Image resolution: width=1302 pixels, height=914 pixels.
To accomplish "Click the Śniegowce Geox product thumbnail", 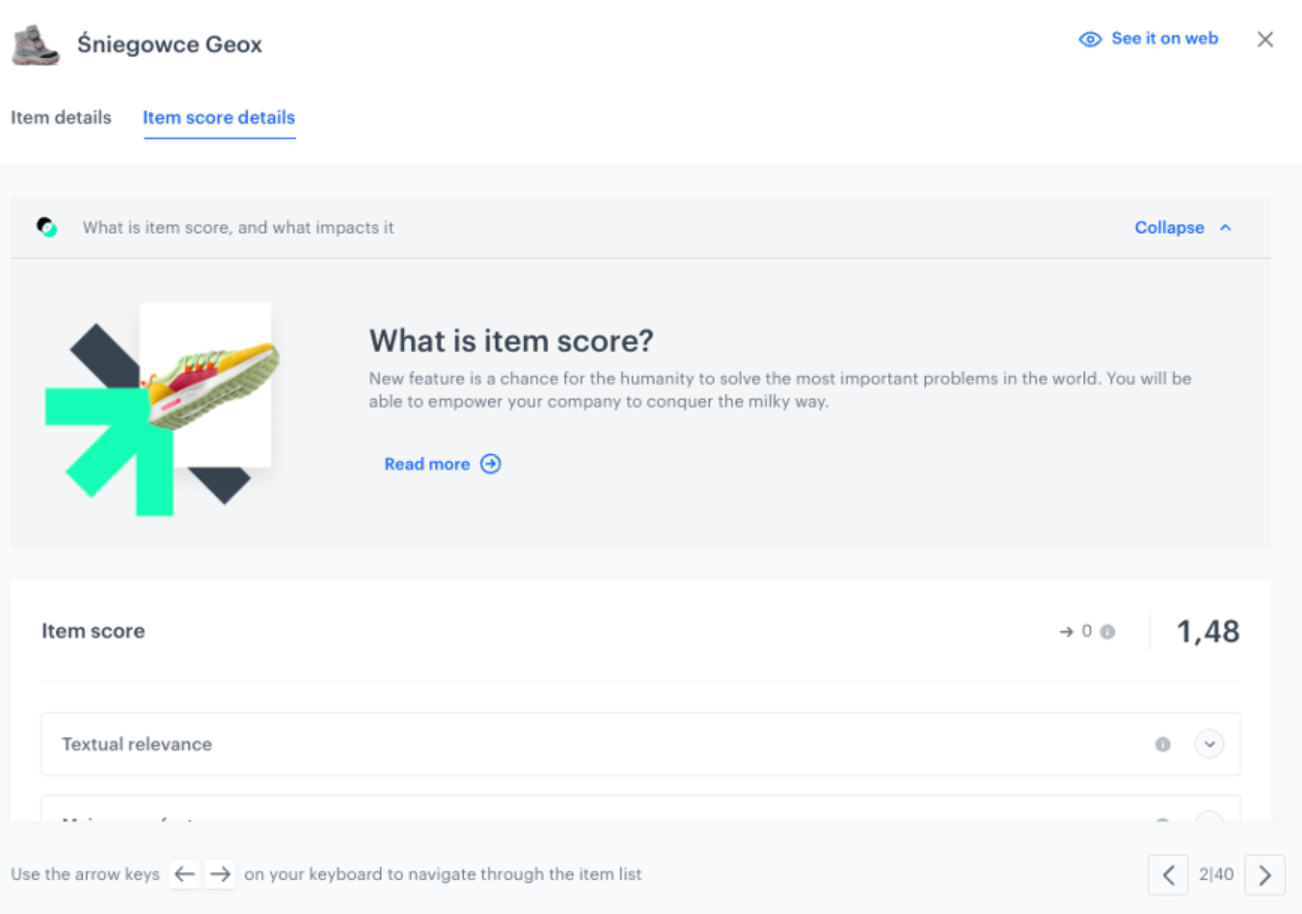I will (x=34, y=44).
